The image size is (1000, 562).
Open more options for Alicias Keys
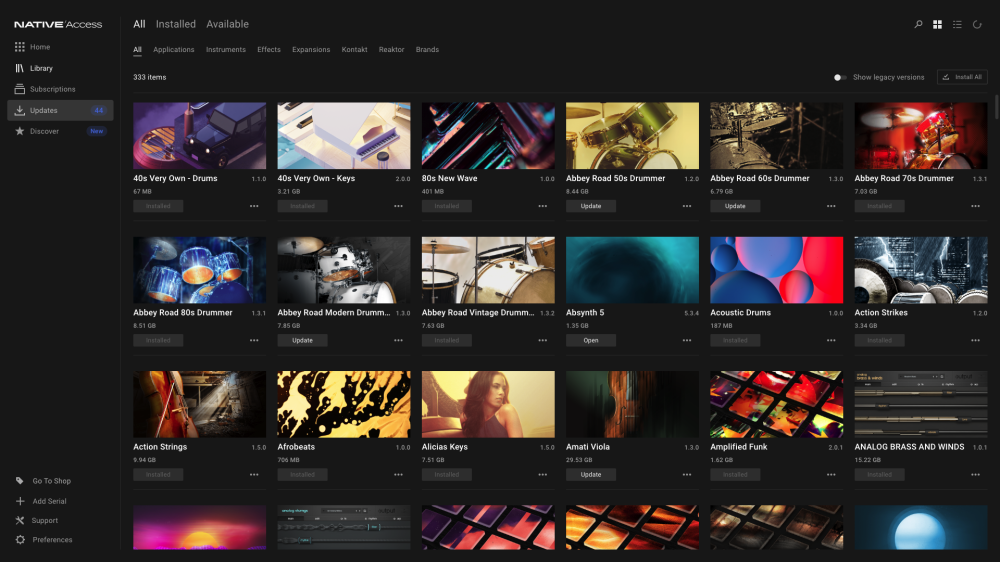542,475
